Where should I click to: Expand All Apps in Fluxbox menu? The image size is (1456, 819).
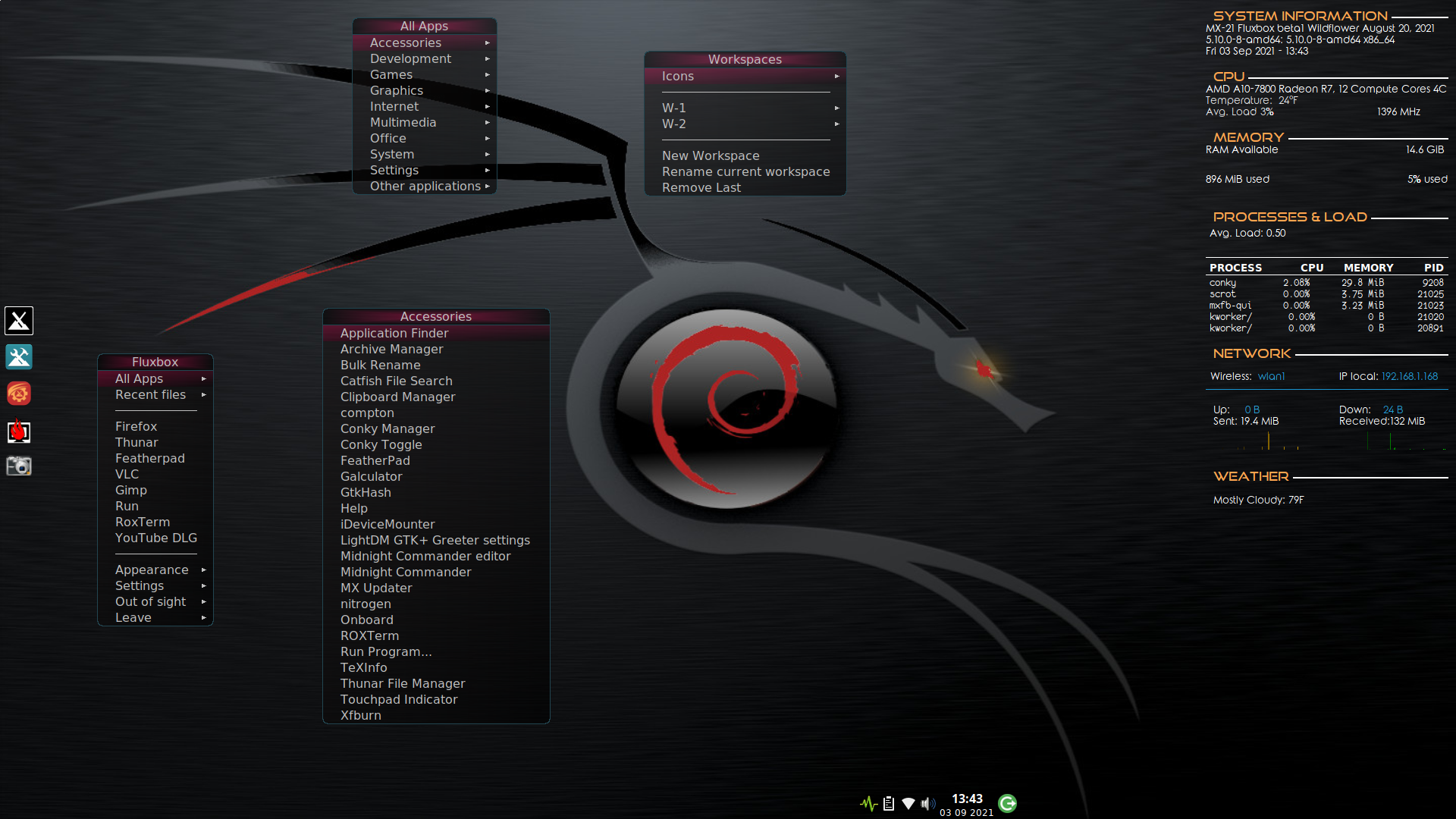coord(155,378)
